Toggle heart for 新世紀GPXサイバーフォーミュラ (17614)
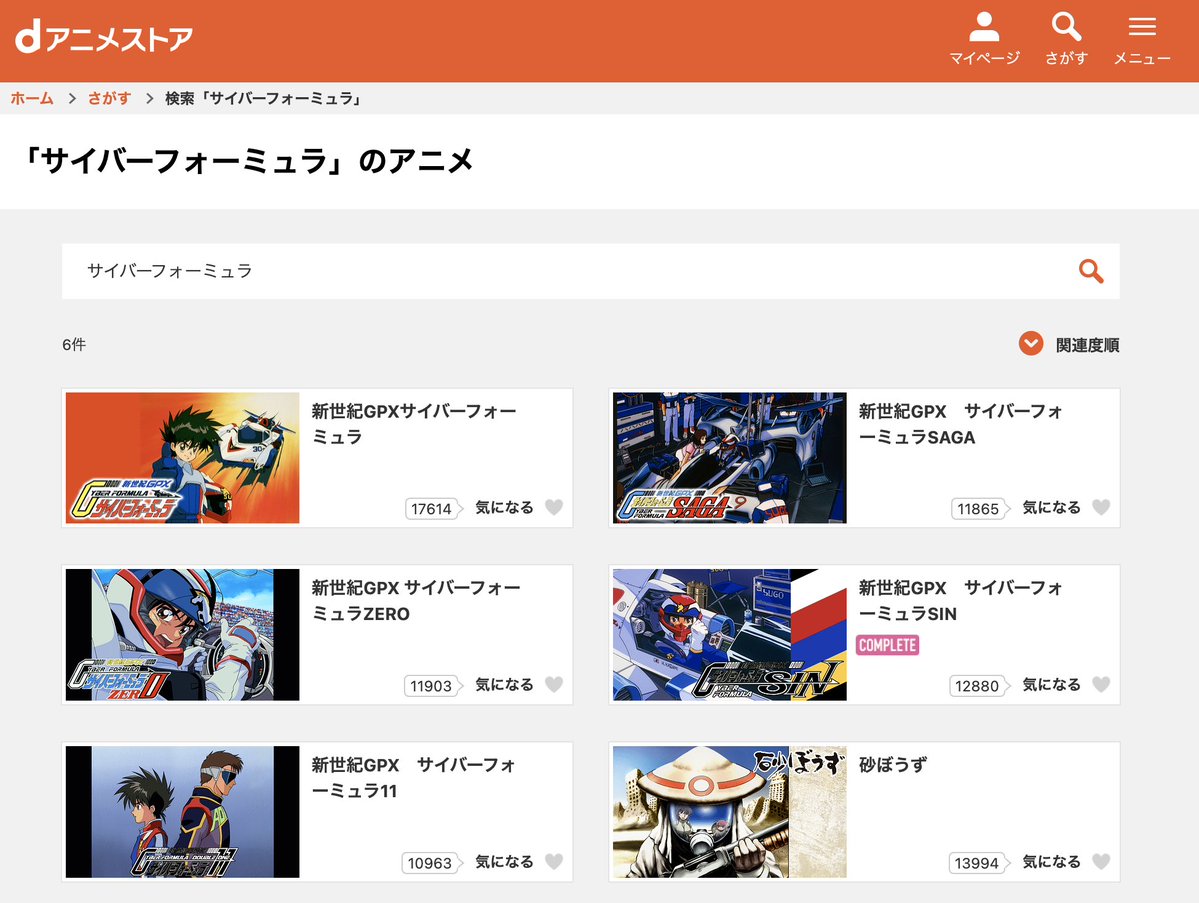 pos(554,507)
